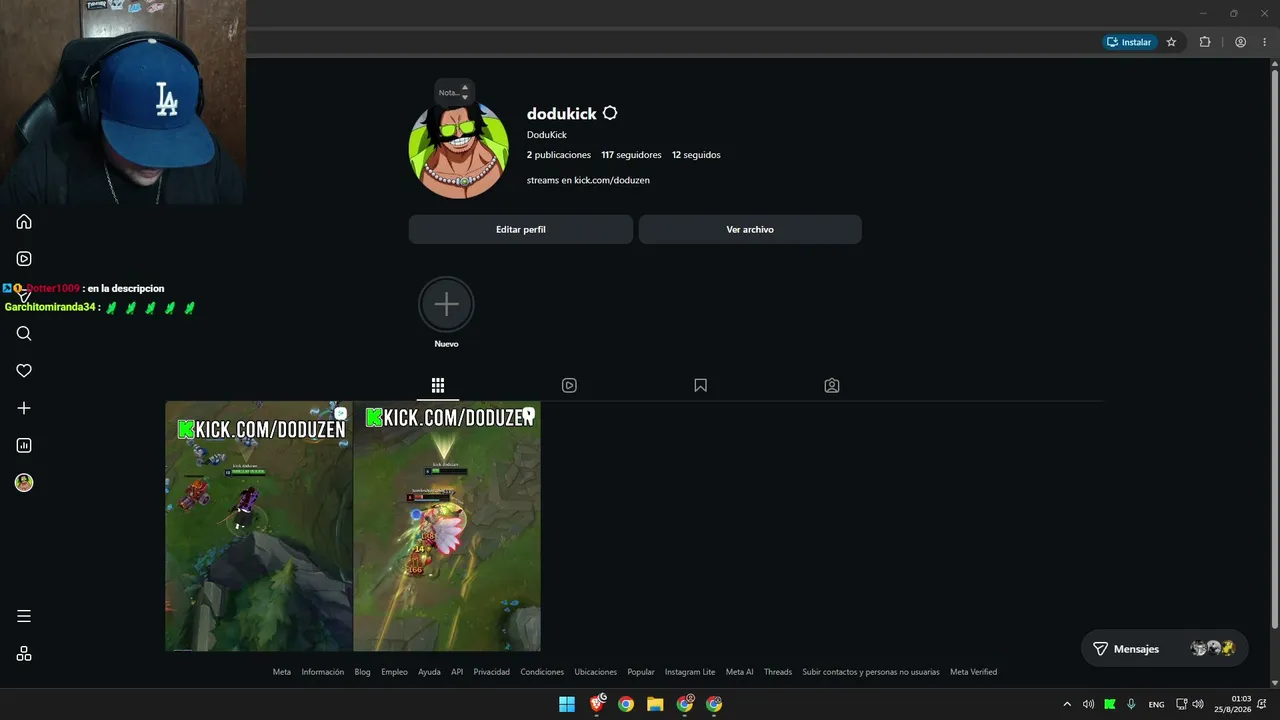Open profile options gear beside dodukick

(x=610, y=114)
